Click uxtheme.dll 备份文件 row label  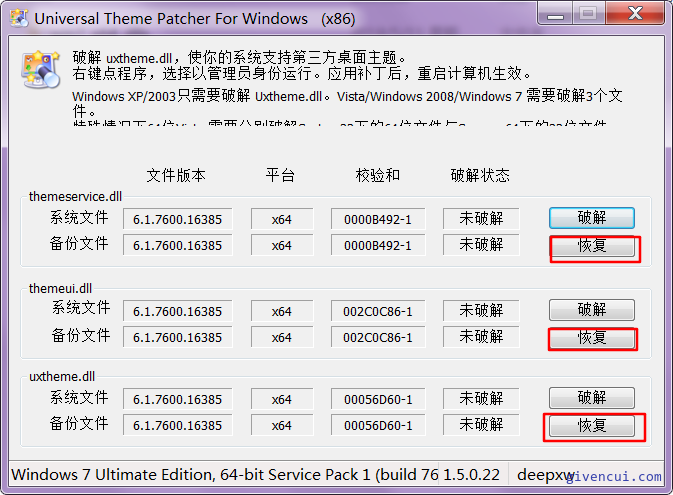(x=79, y=423)
